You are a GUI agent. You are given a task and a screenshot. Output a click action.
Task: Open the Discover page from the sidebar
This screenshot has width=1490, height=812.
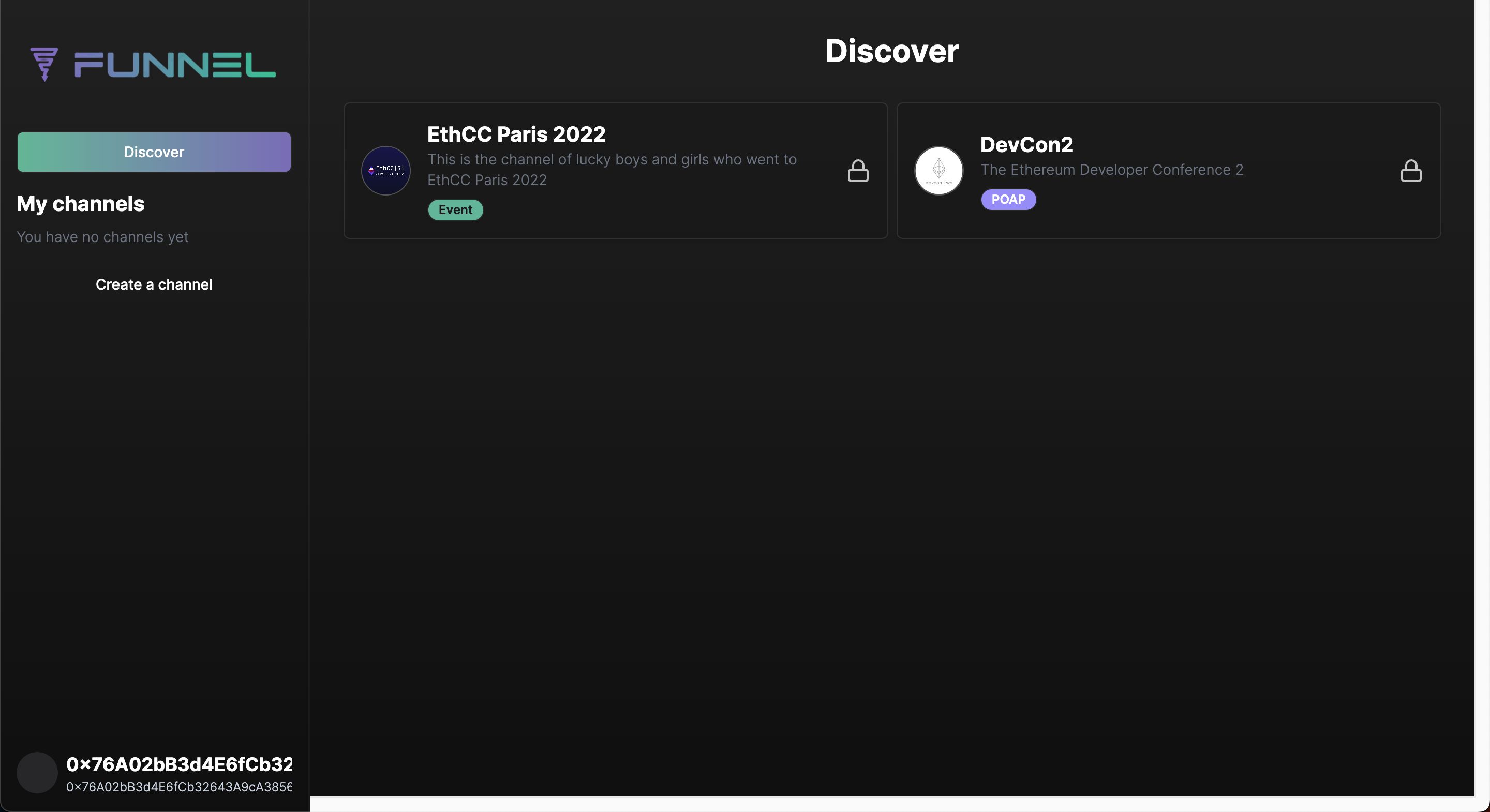click(x=154, y=152)
